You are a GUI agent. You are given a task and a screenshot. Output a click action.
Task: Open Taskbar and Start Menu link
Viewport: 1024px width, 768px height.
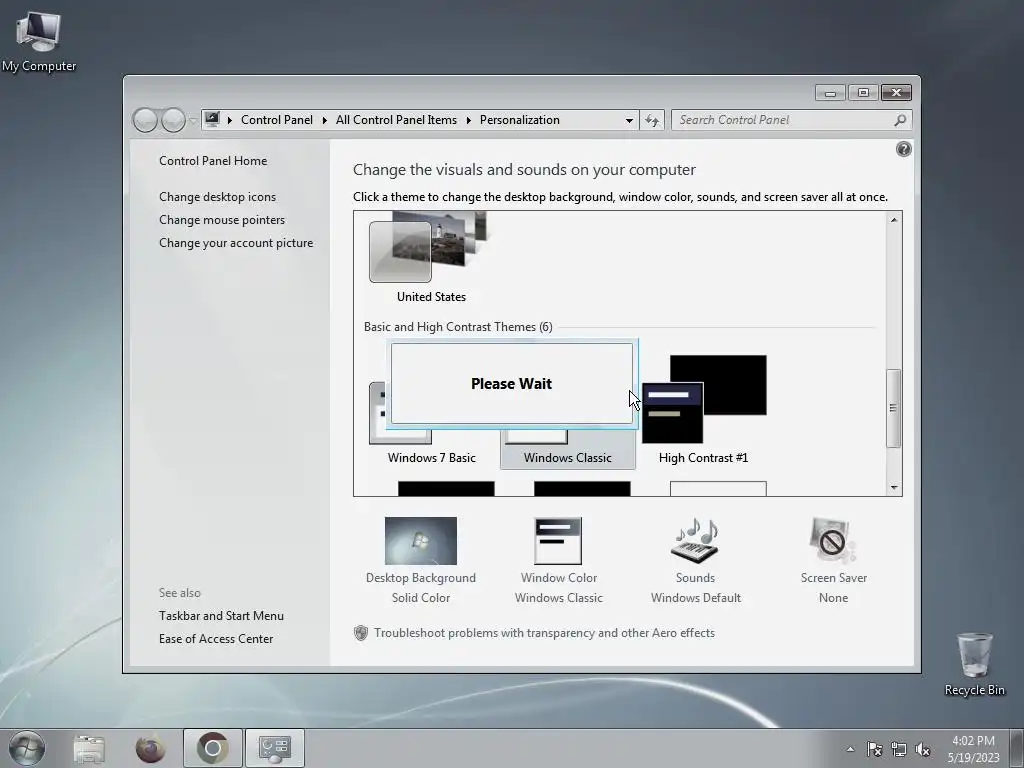(221, 616)
